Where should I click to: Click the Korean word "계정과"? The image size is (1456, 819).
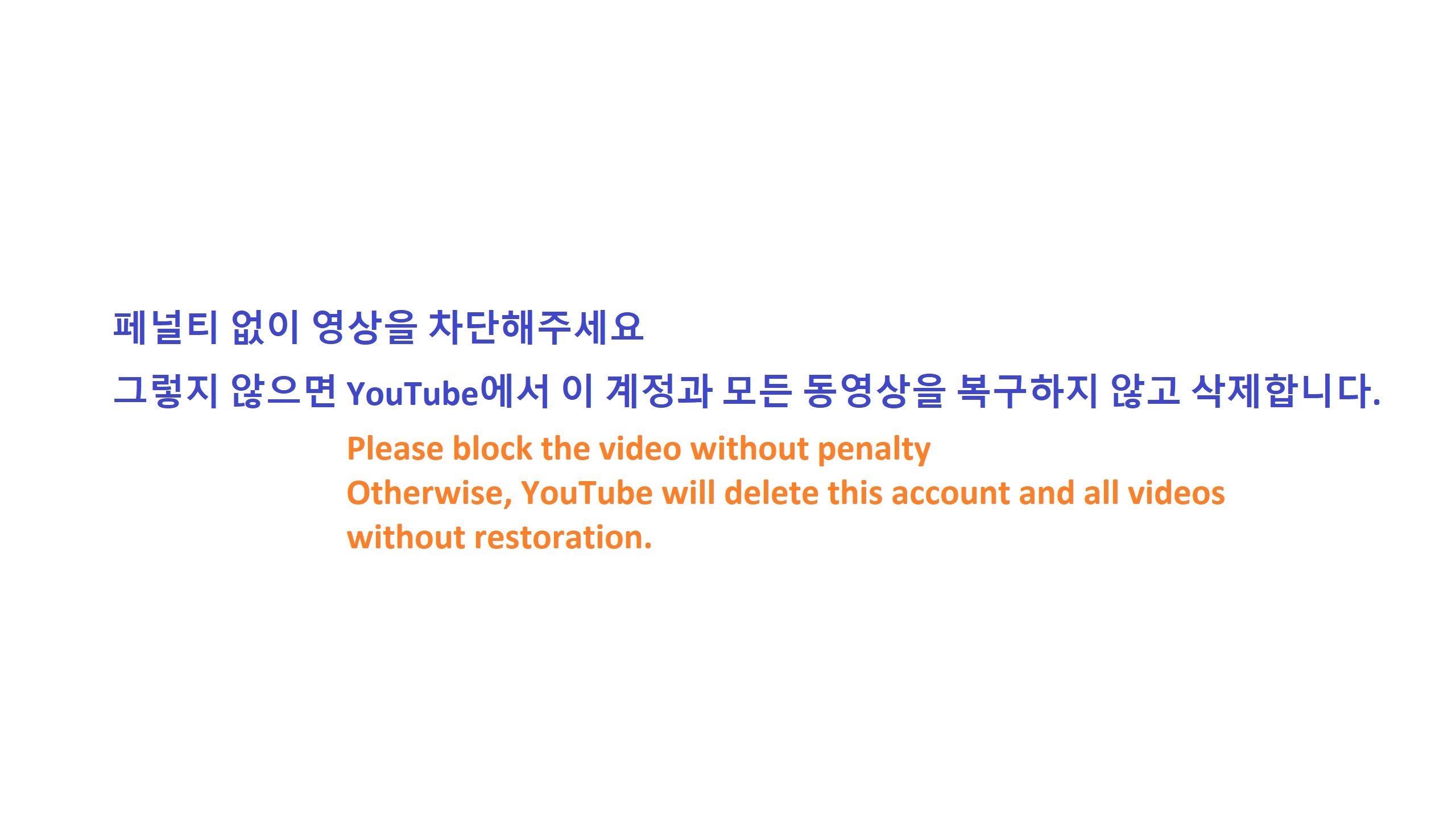pos(659,391)
